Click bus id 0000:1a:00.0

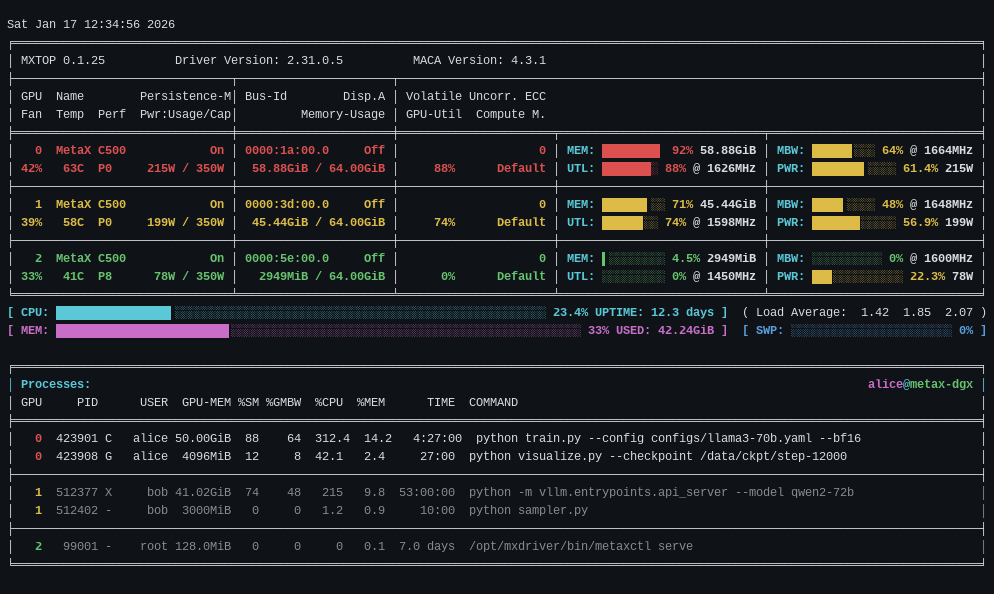click(287, 150)
